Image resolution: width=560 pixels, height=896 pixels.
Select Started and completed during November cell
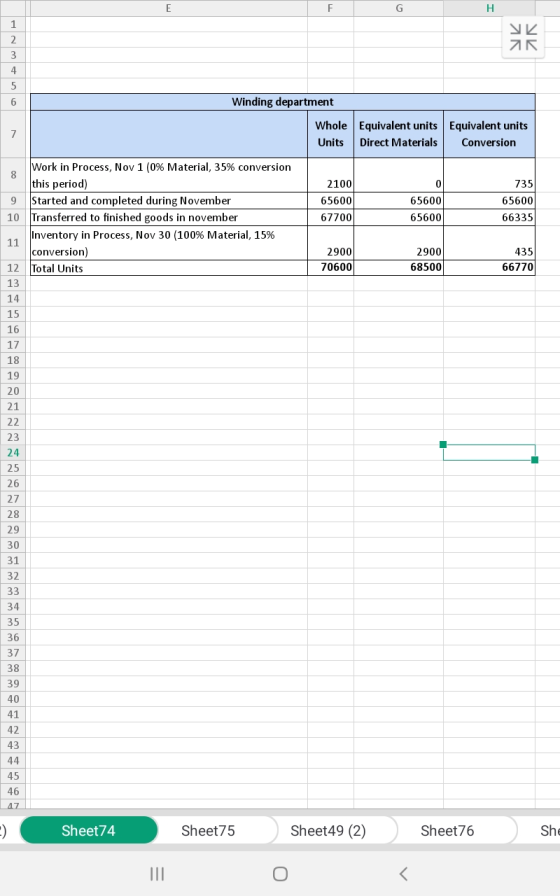(169, 201)
